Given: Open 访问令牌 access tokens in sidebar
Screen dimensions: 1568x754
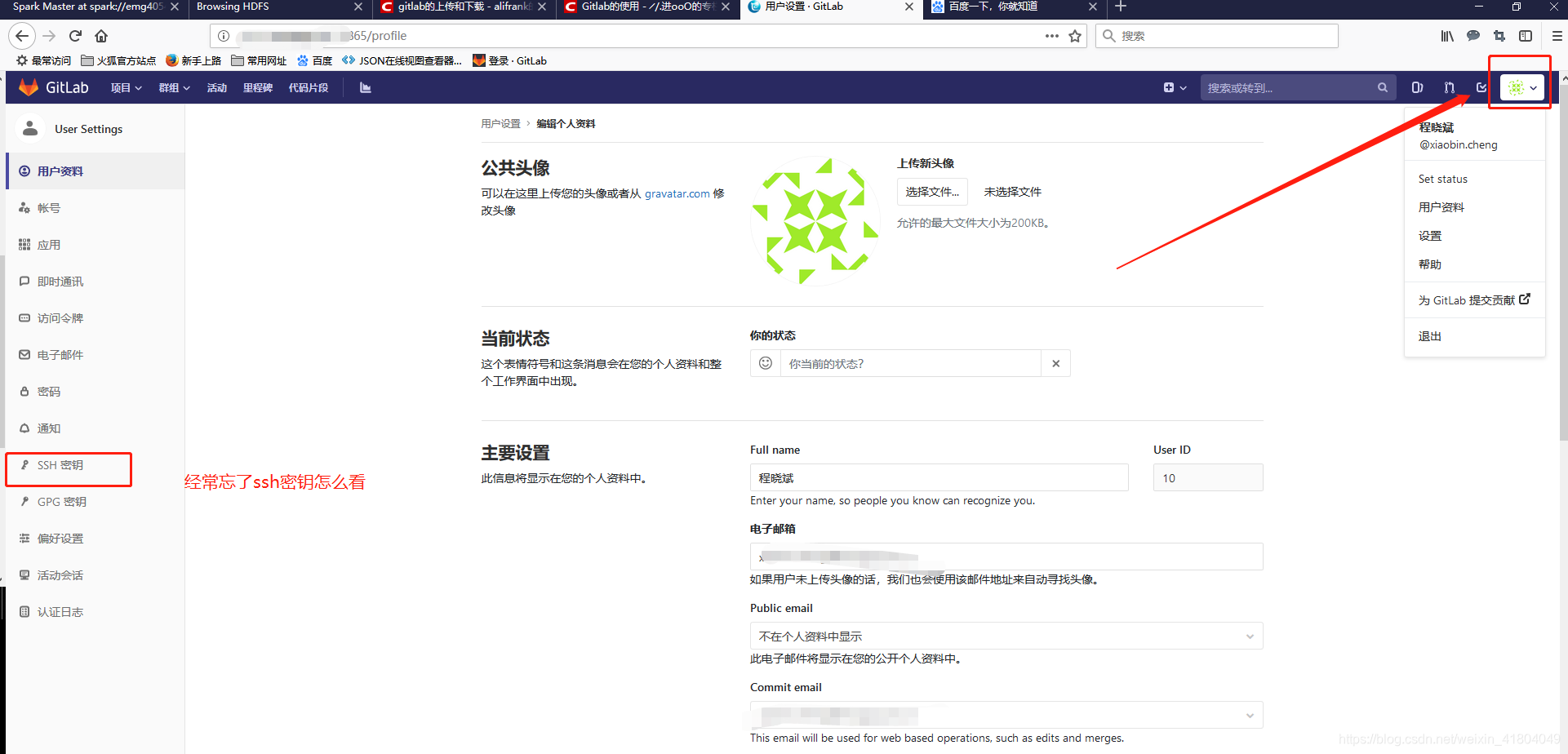Looking at the screenshot, I should [x=96, y=318].
